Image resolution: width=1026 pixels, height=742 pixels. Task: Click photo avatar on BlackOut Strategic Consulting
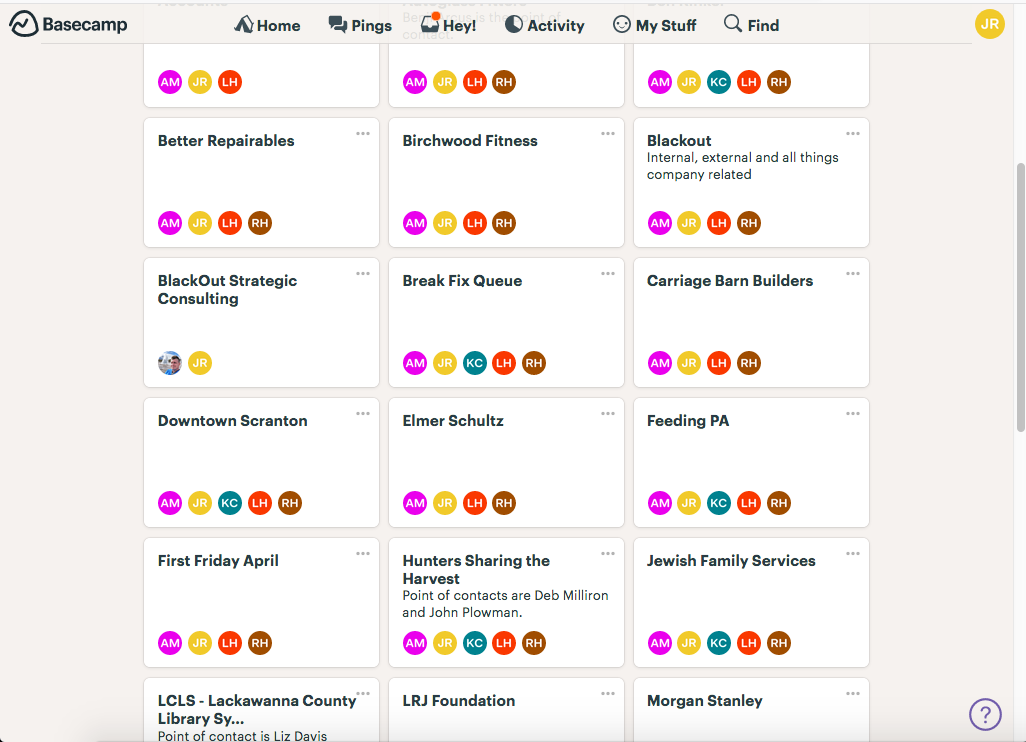[x=170, y=363]
